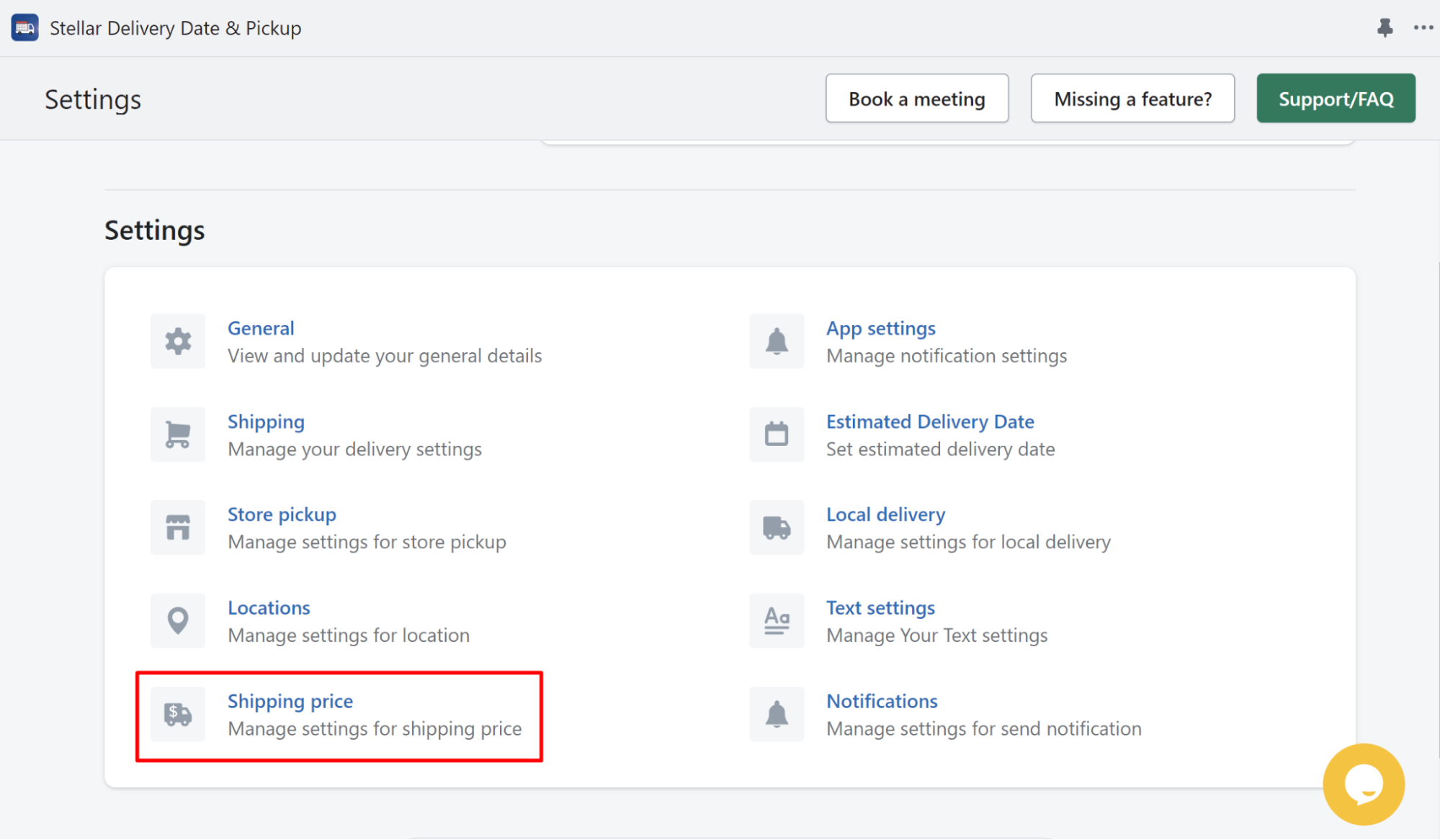The width and height of the screenshot is (1440, 840).
Task: Expand the Stellar Delivery app menu
Action: click(1424, 28)
